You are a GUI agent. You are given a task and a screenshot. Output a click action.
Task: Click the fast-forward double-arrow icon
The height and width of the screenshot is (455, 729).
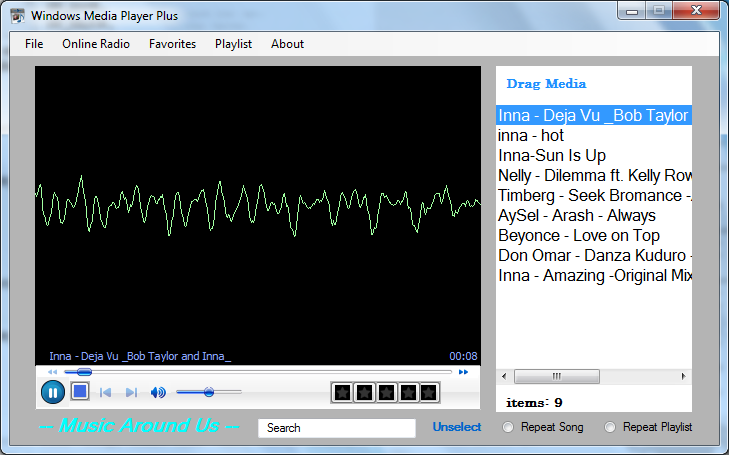click(463, 372)
